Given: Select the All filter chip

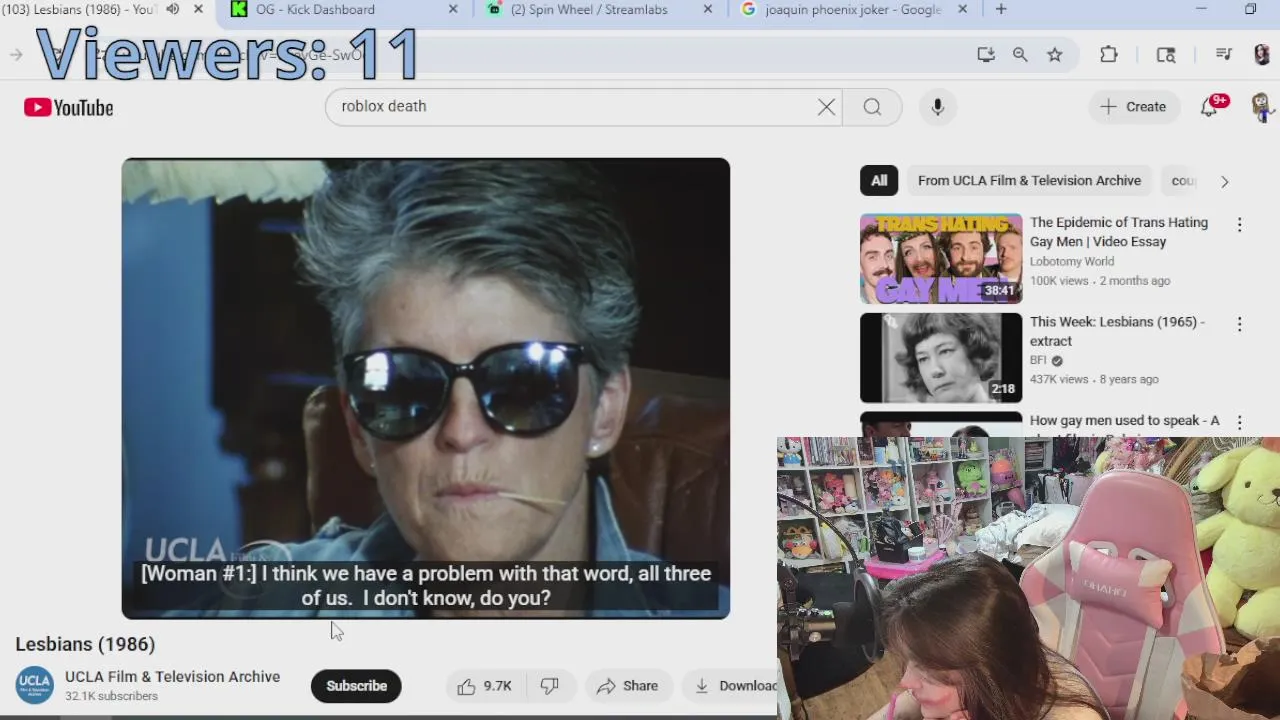Looking at the screenshot, I should (x=879, y=181).
